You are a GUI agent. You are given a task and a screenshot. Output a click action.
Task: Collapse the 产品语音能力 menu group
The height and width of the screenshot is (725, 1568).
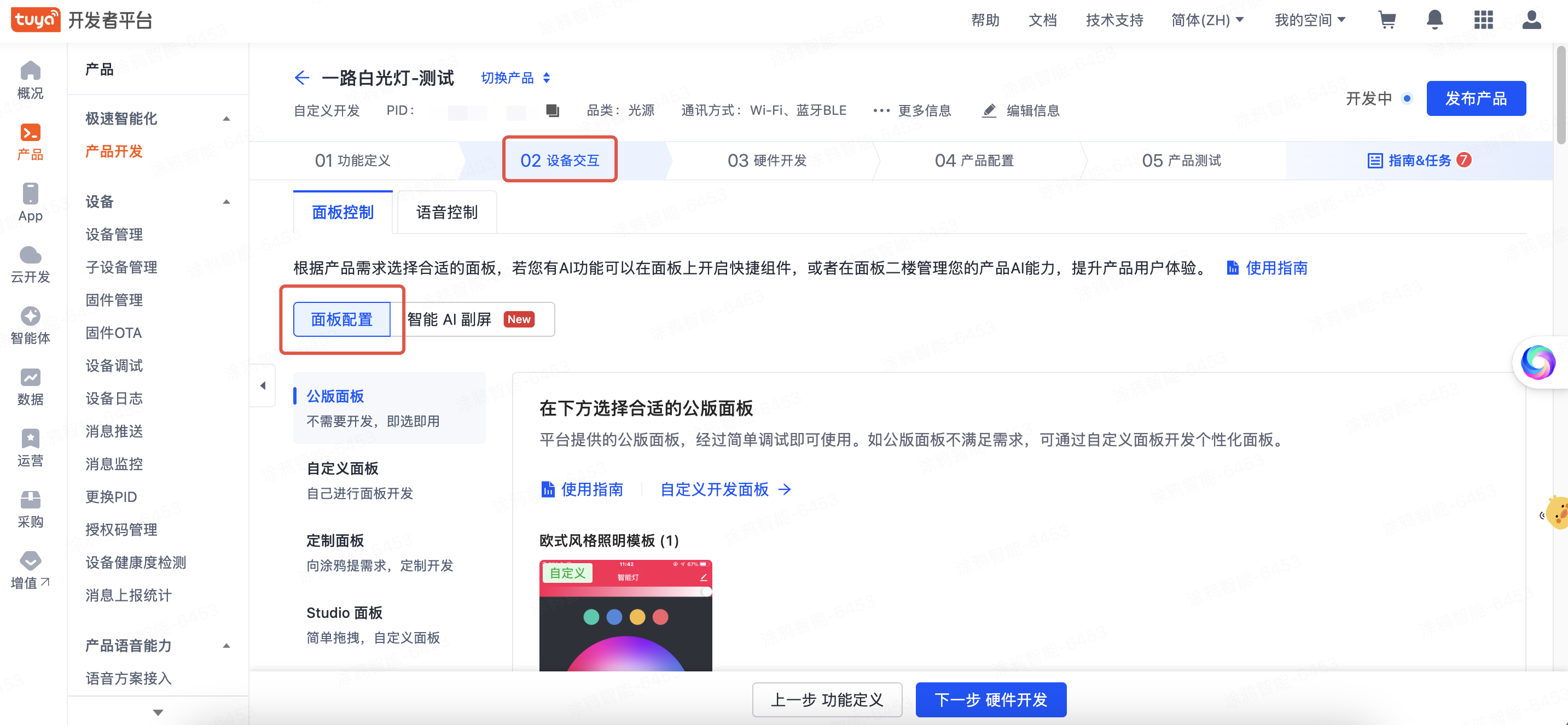pos(227,646)
